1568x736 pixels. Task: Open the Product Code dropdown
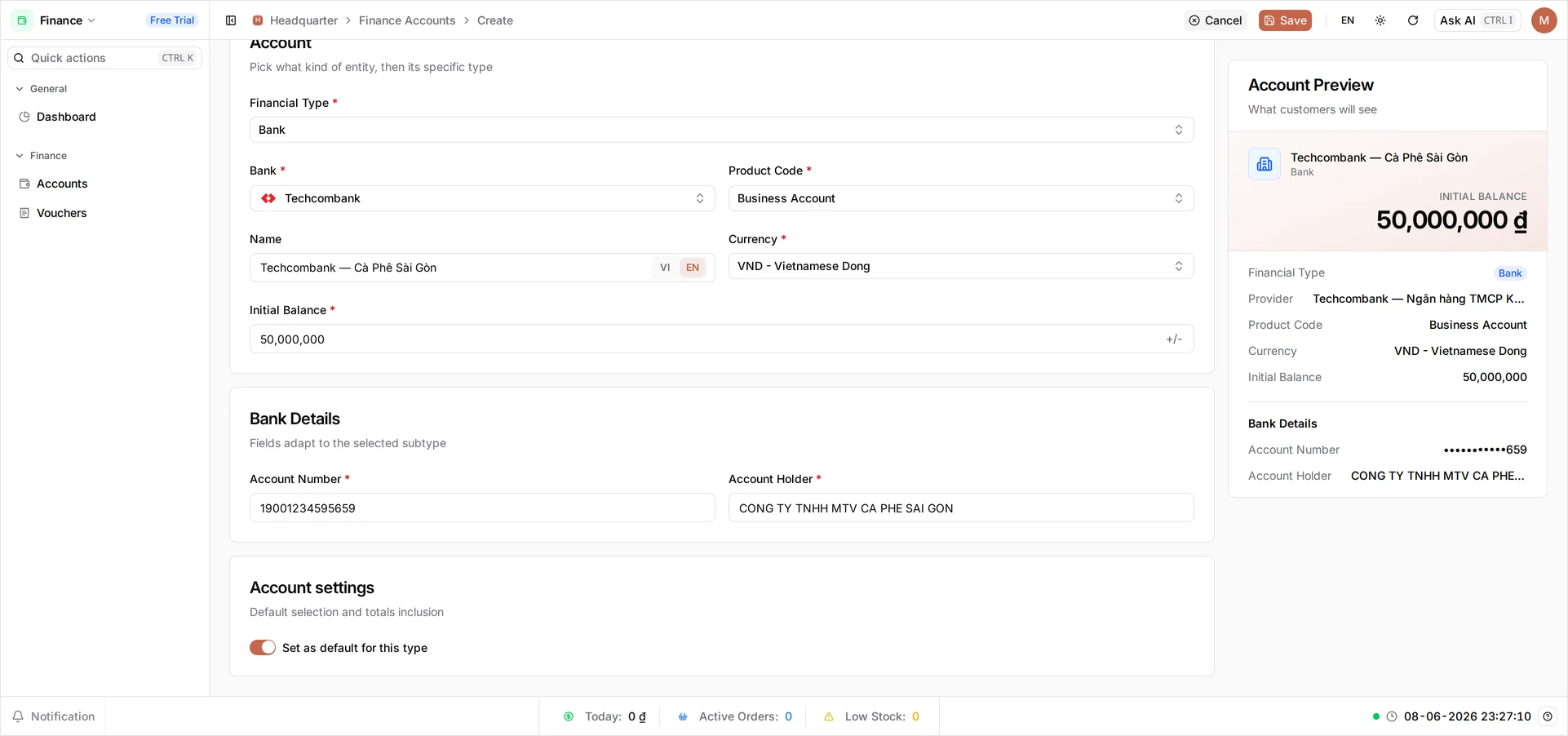961,198
